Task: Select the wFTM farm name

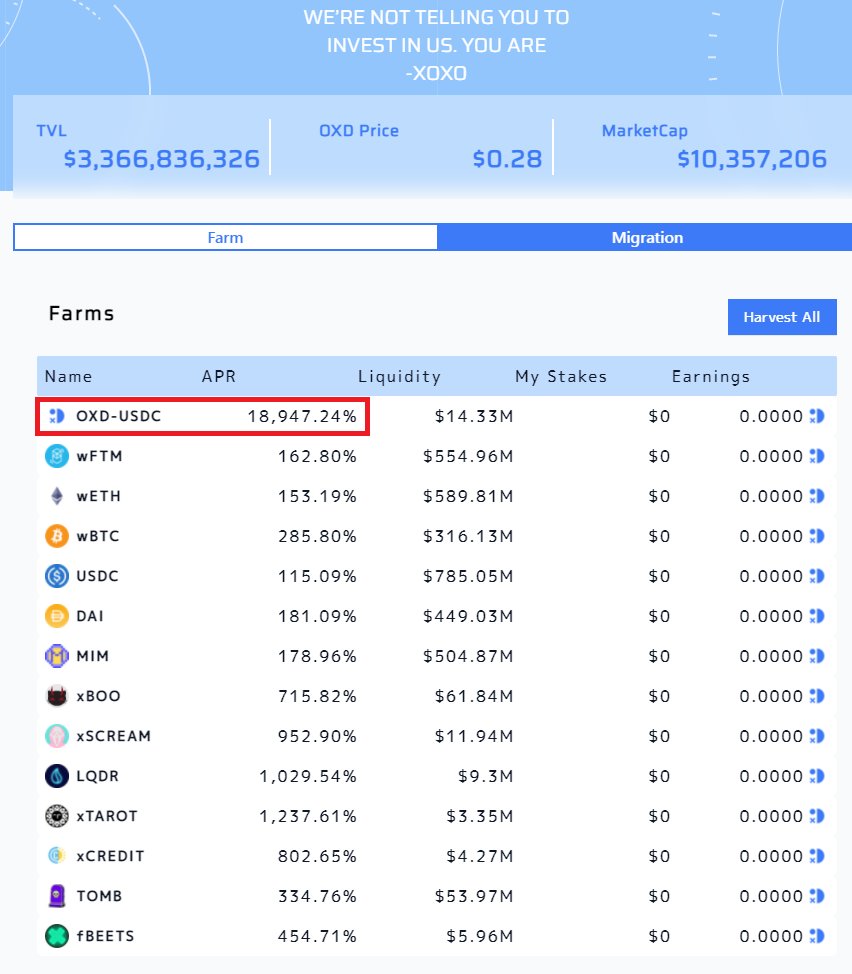Action: pos(99,456)
